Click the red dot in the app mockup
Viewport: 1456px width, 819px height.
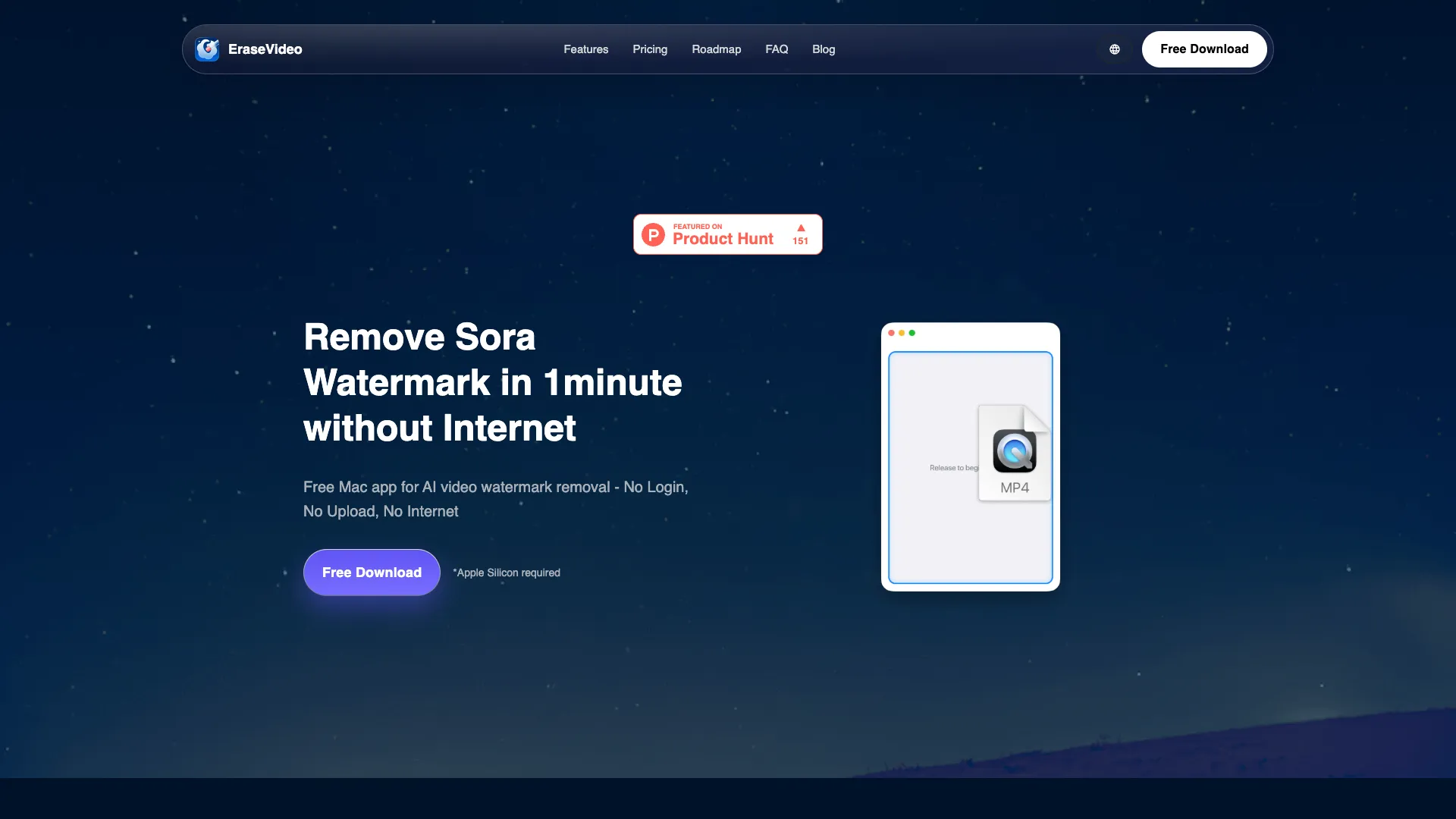tap(891, 332)
